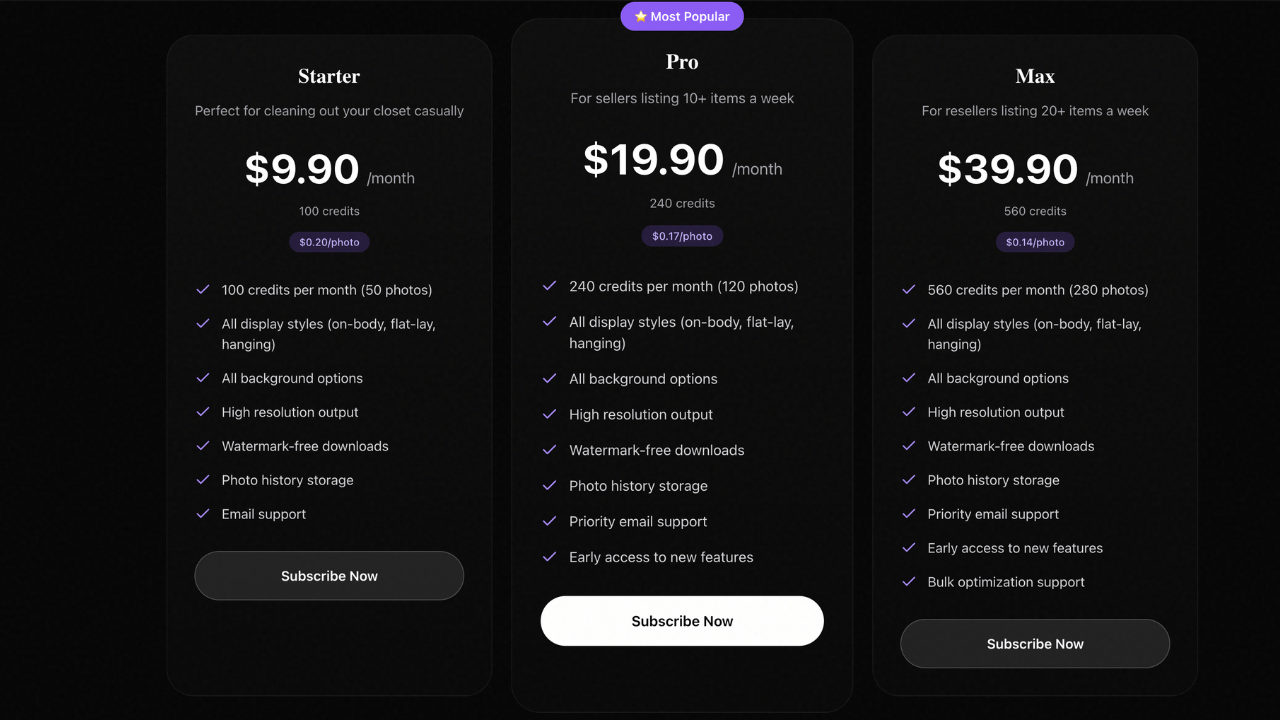Click the Max plan title
Screen dimensions: 1280x720
(x=1035, y=76)
